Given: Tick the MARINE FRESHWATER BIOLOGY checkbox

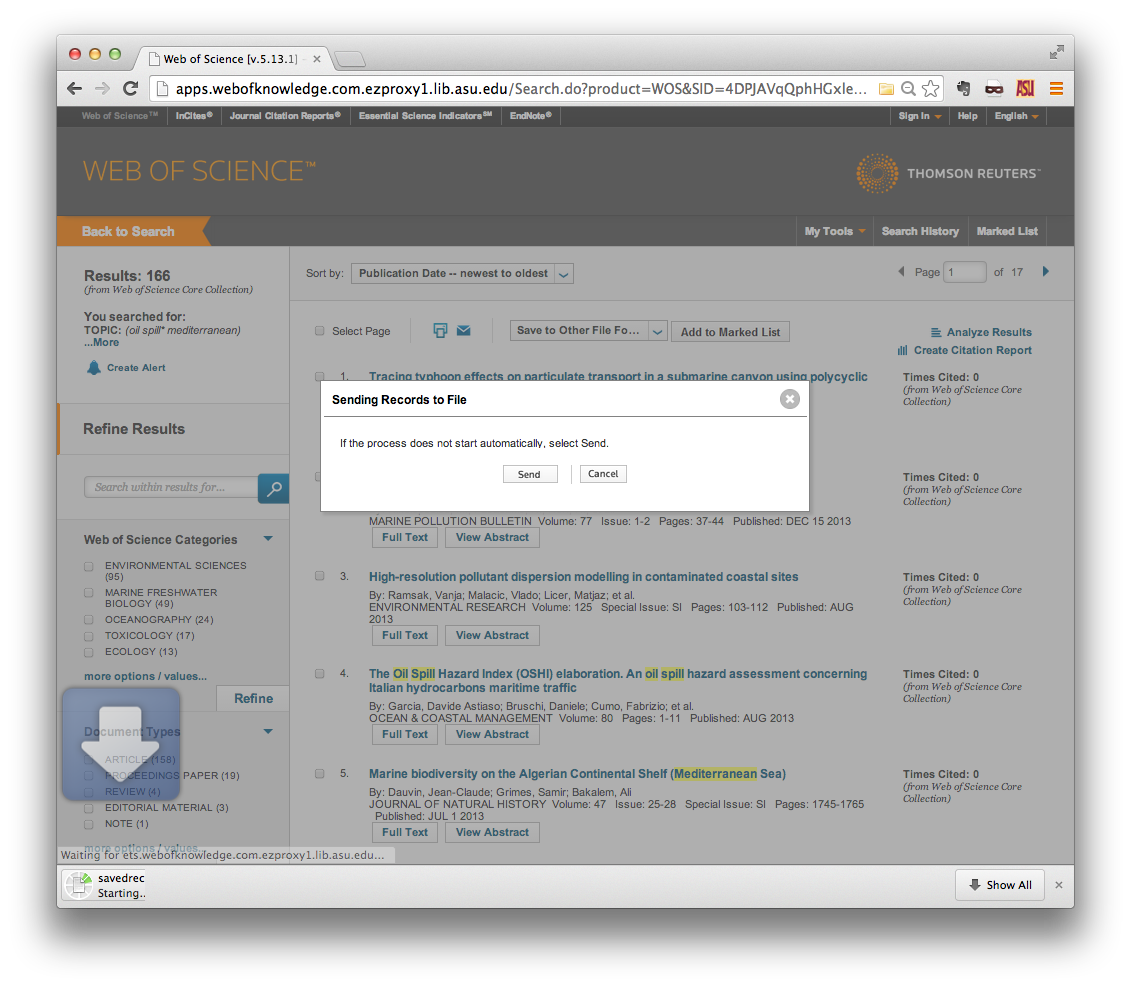Looking at the screenshot, I should click(x=89, y=593).
